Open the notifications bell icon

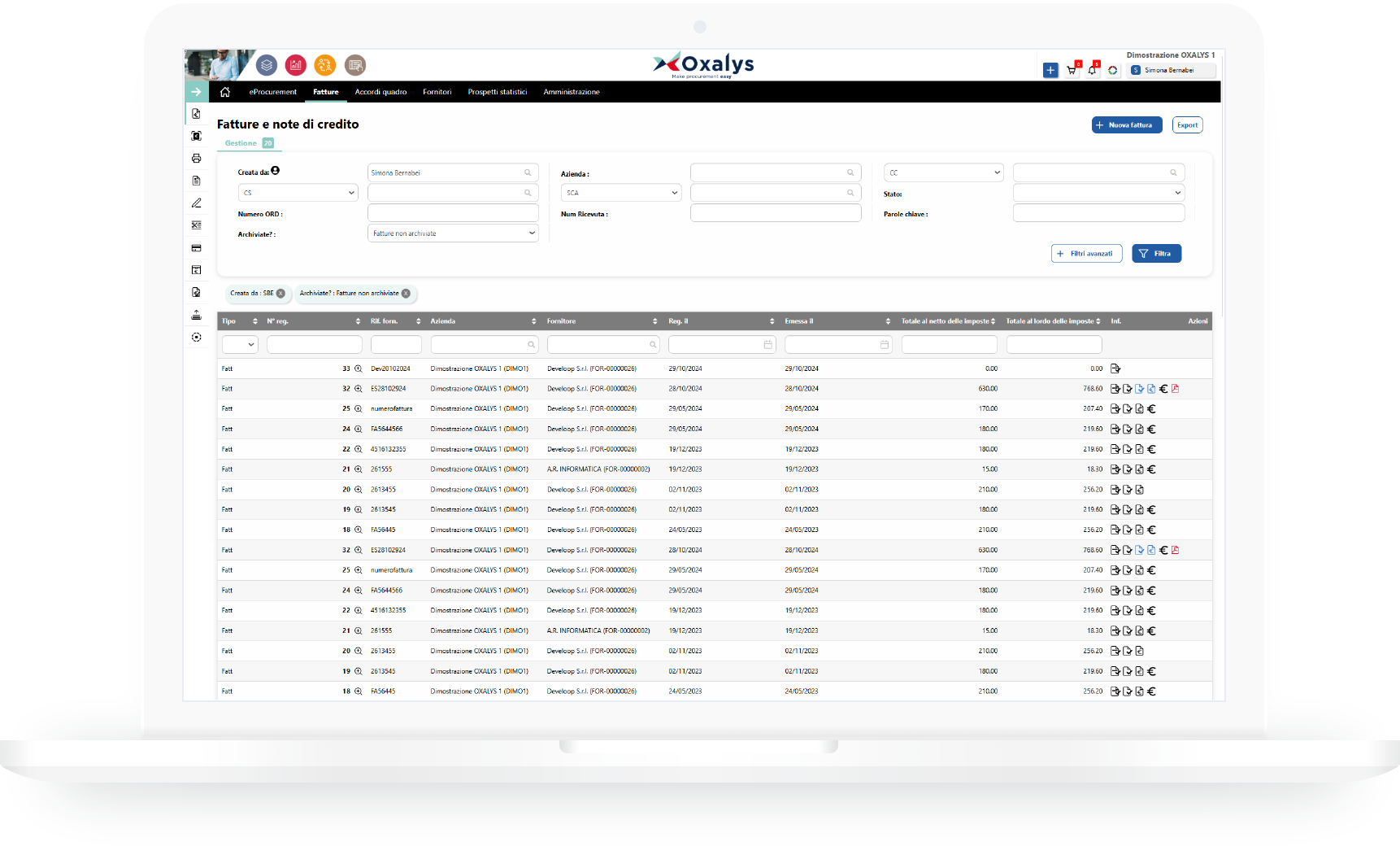click(x=1092, y=70)
